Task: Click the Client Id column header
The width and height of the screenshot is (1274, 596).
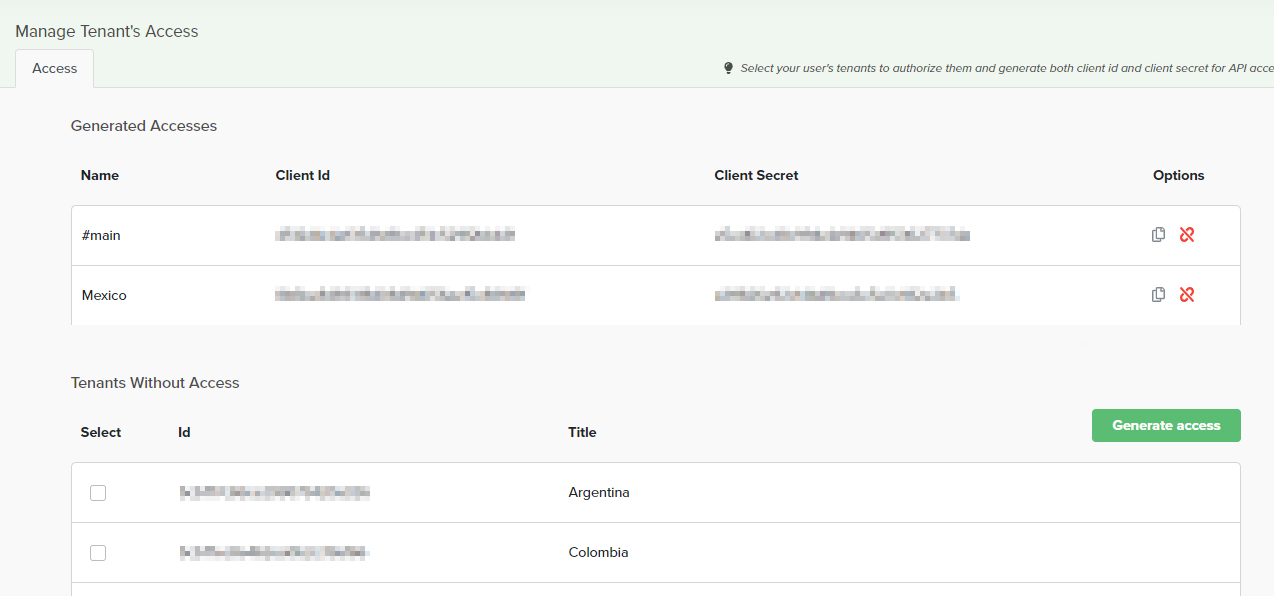Action: 303,175
